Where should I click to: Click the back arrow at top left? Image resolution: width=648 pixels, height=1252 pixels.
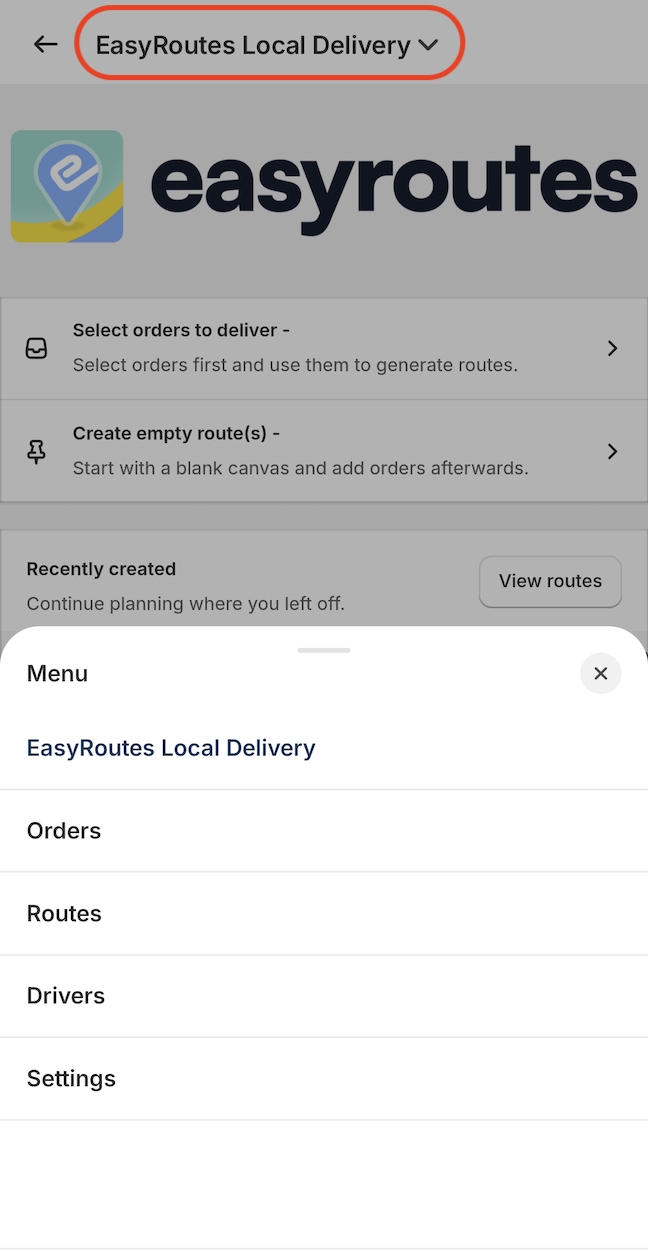[x=45, y=43]
